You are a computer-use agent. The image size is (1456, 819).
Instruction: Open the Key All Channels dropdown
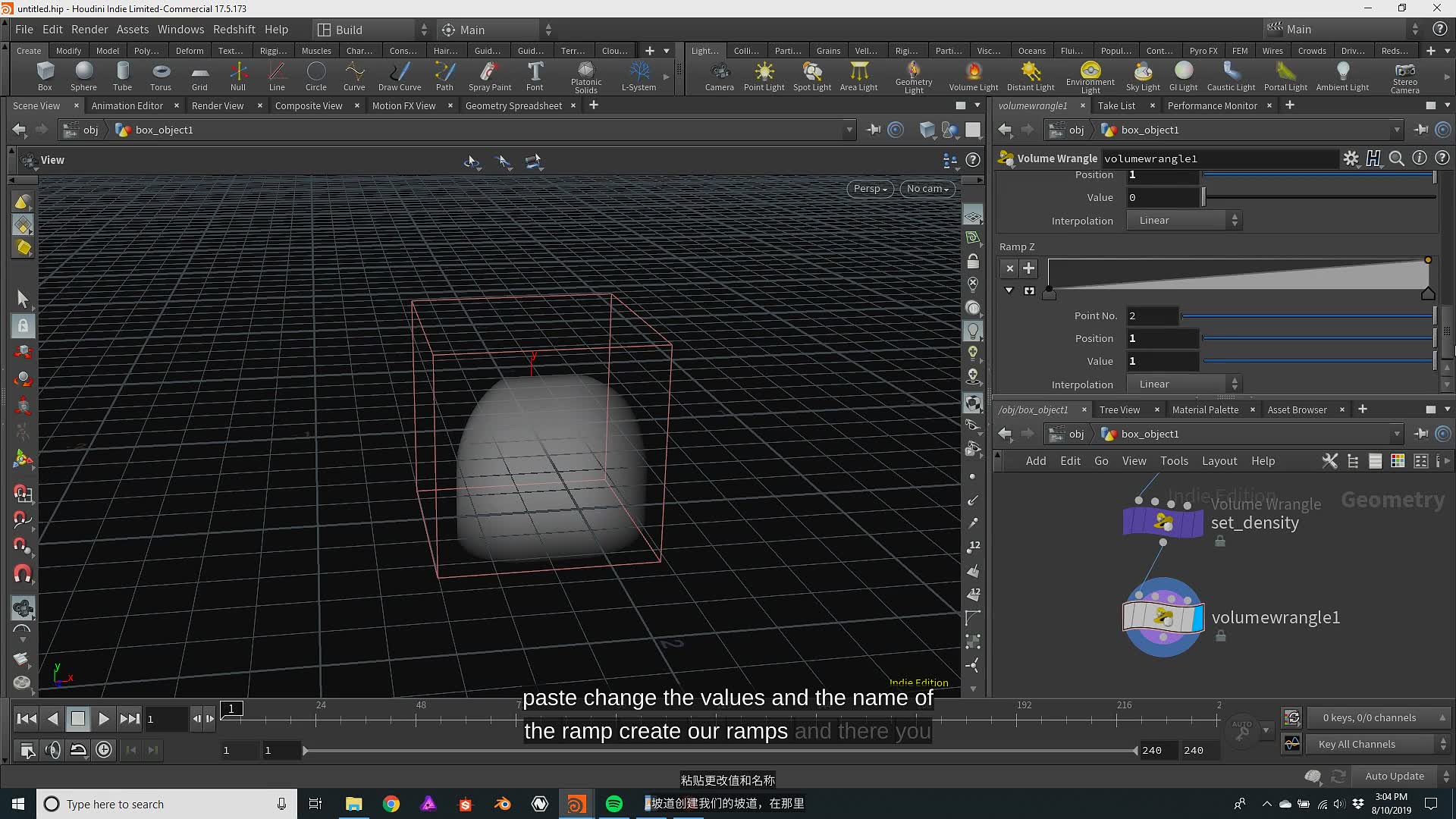[x=1377, y=745]
